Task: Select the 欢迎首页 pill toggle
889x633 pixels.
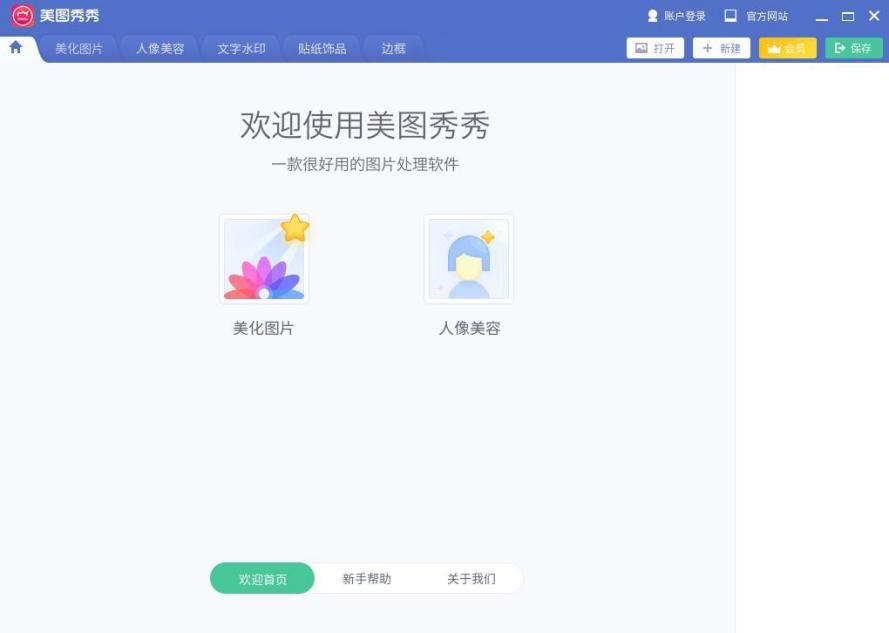Action: click(263, 579)
